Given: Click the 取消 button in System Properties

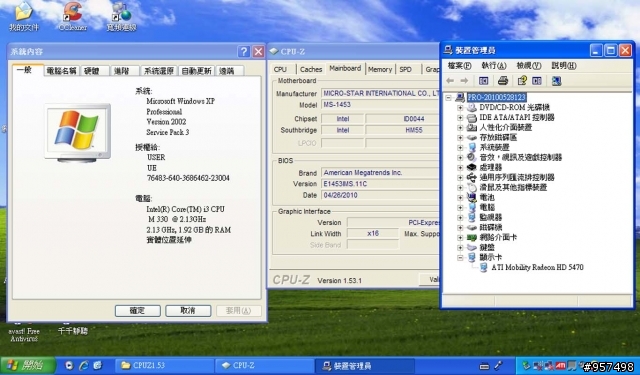Looking at the screenshot, I should [x=188, y=311].
